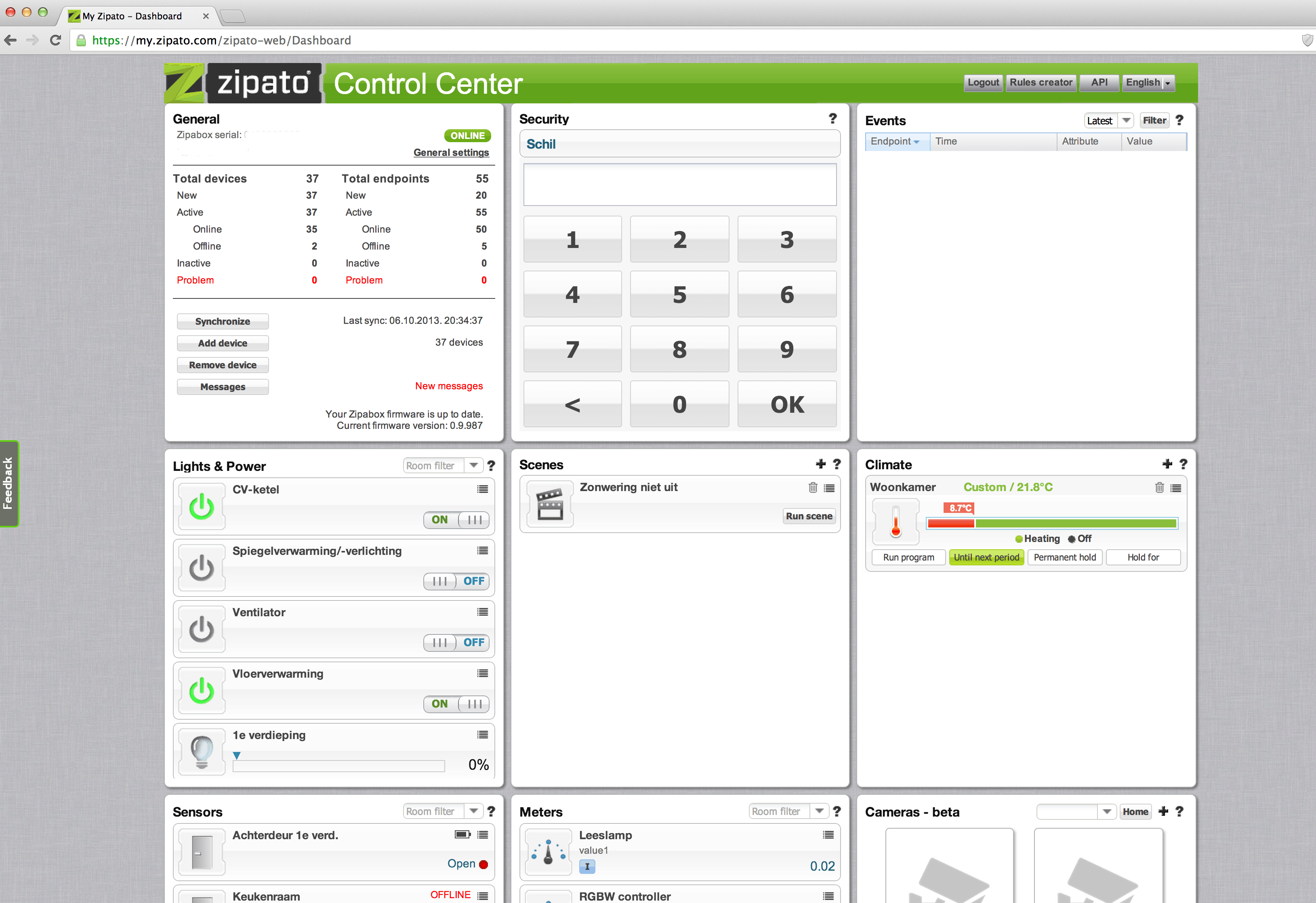The image size is (1316, 903).
Task: Click the Zonwering niet uit scene clapperboard icon
Action: 549,504
